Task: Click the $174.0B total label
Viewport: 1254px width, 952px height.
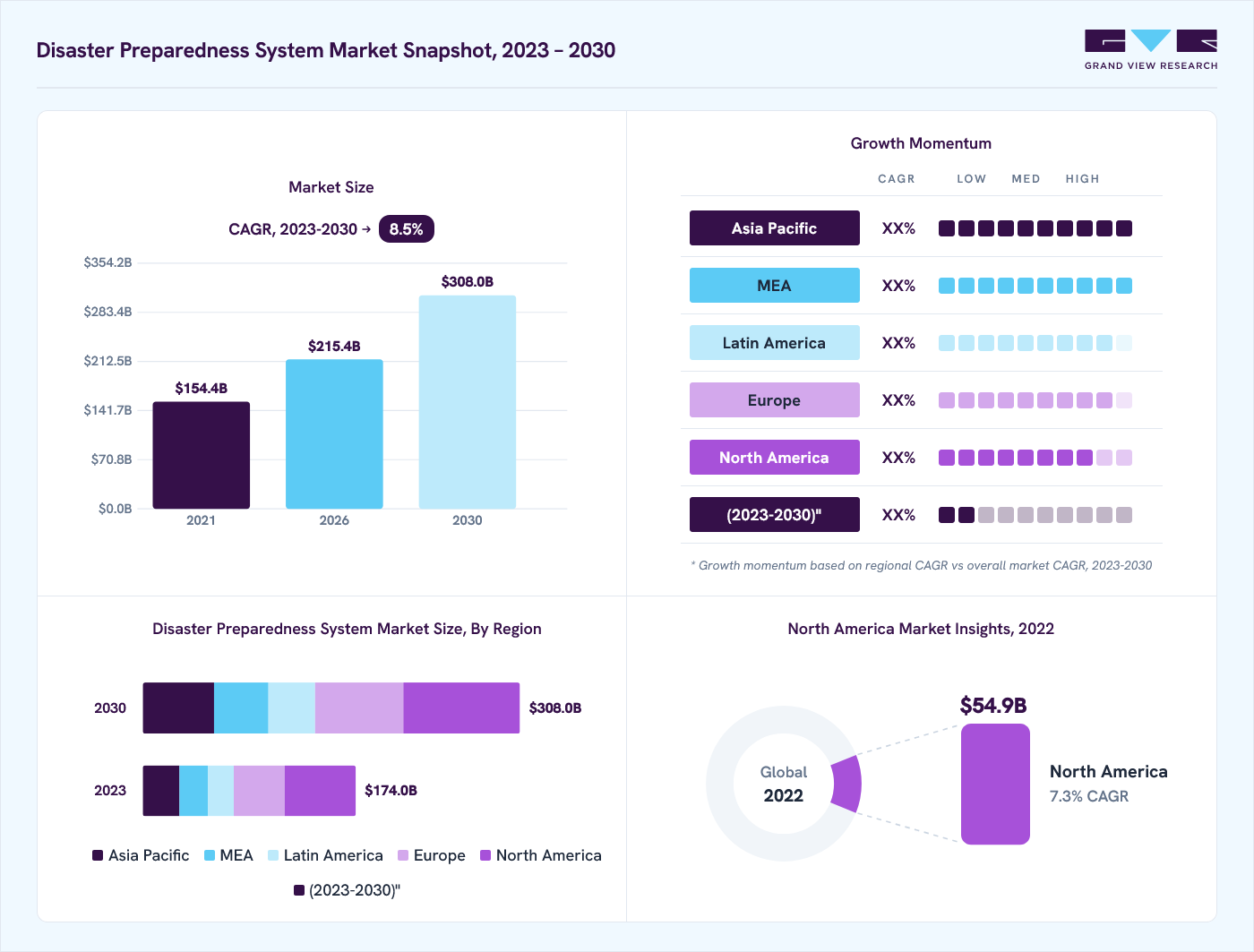Action: pos(391,791)
